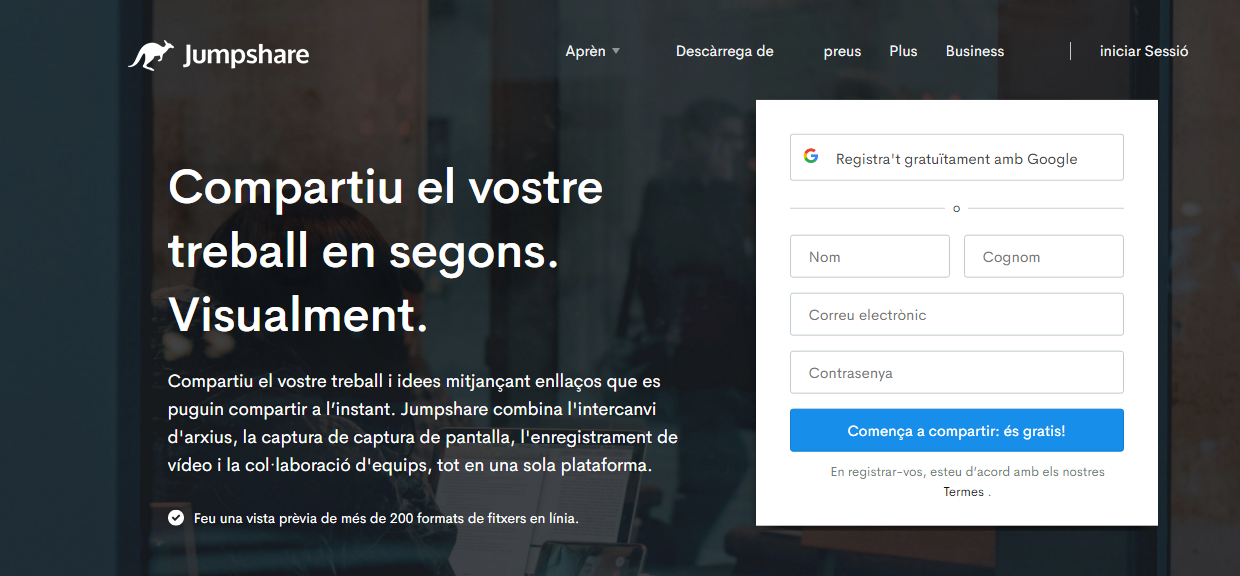
Task: Expand the Aprèn dropdown arrow
Action: (616, 51)
